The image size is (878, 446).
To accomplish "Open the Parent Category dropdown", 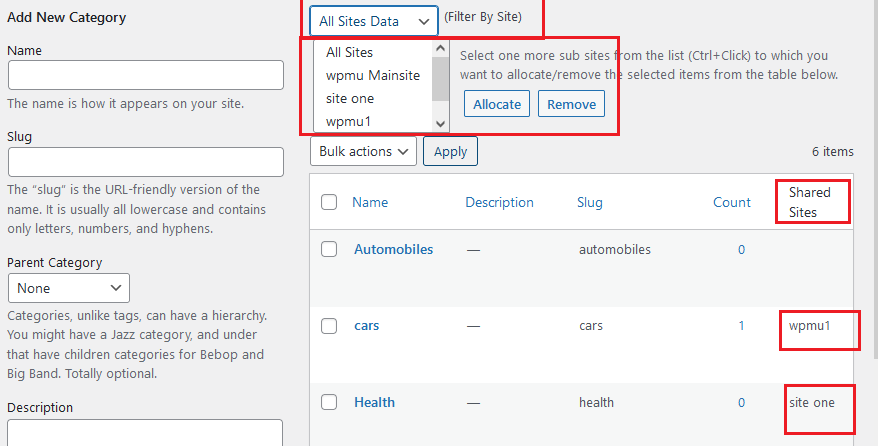I will pyautogui.click(x=68, y=288).
